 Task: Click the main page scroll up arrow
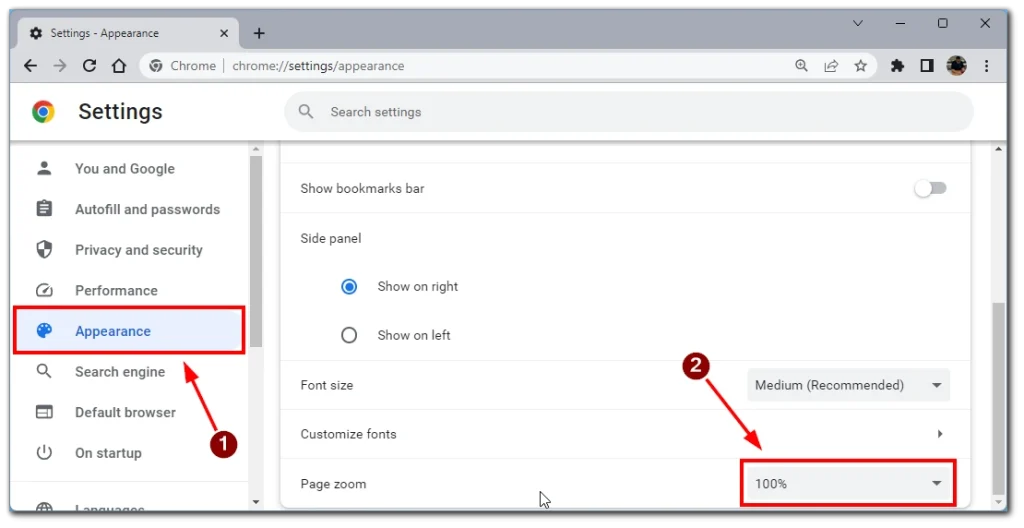click(x=998, y=150)
